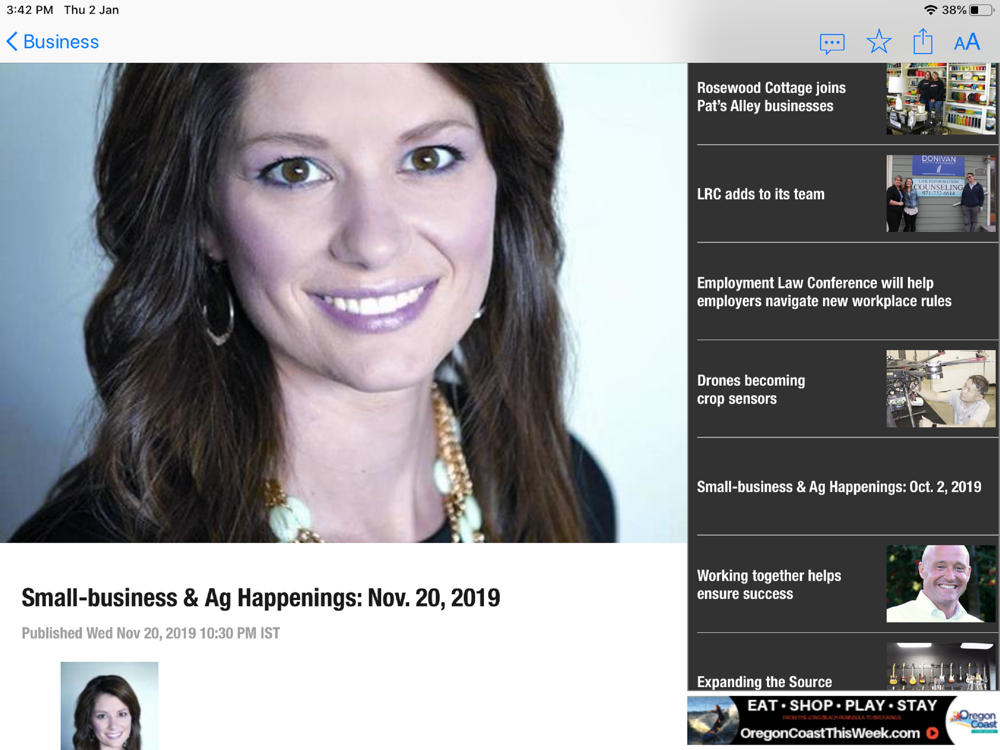Tap the share icon

point(922,41)
